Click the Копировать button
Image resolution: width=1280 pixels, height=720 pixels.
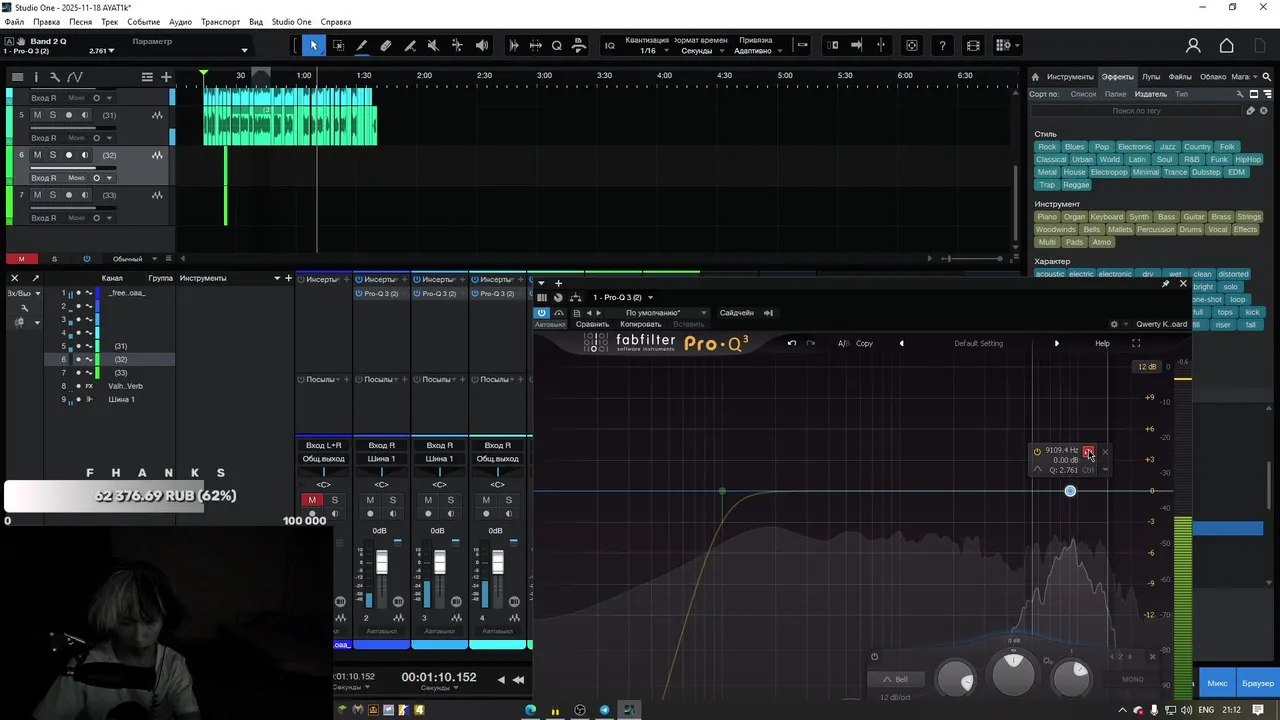(x=640, y=324)
